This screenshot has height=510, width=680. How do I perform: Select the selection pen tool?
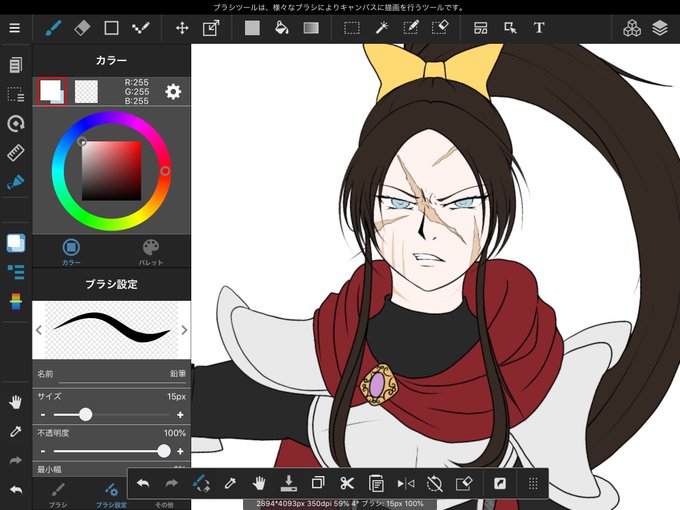[x=410, y=28]
